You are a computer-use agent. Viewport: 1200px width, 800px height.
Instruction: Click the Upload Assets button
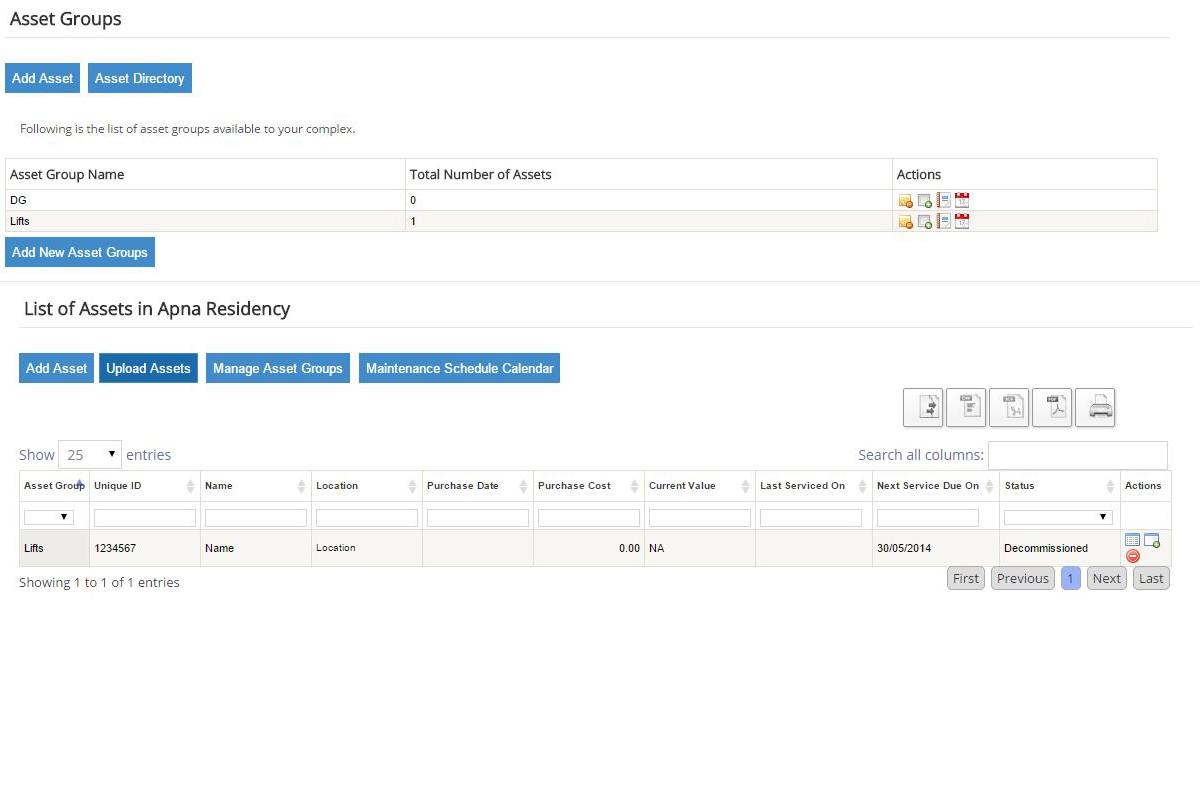(x=148, y=368)
